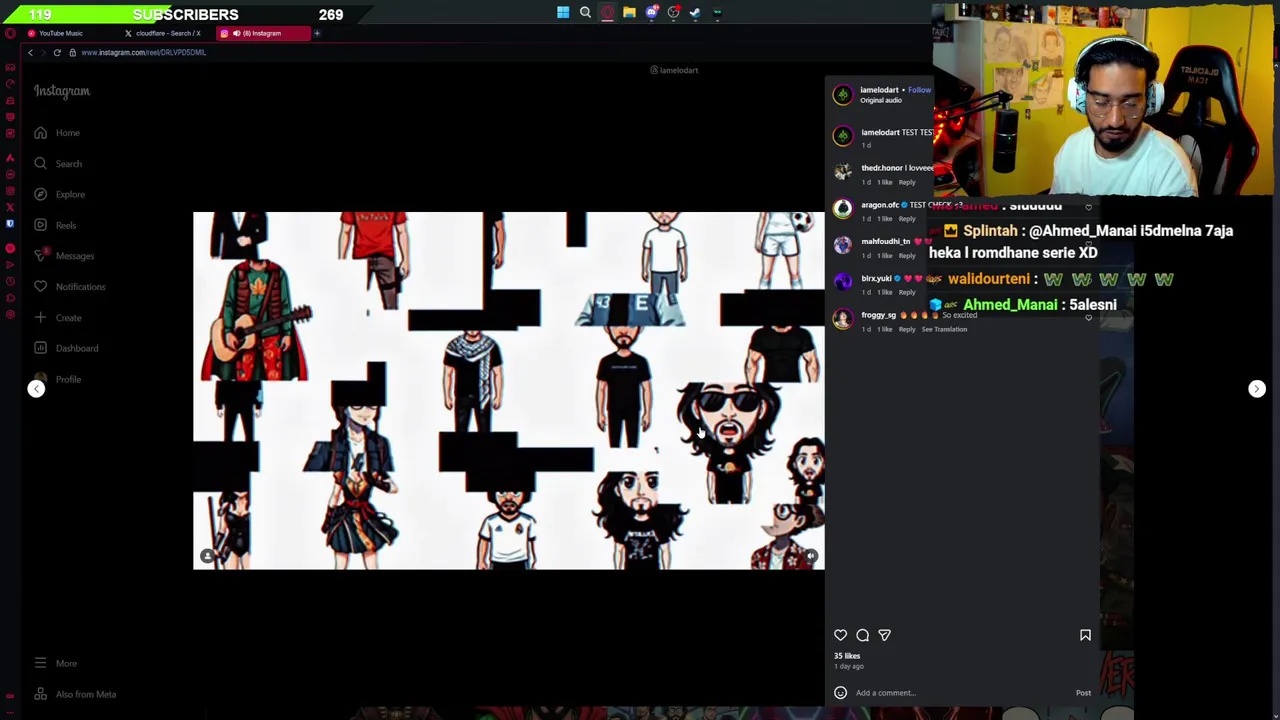
Task: Toggle the reel sound icon
Action: tap(811, 556)
